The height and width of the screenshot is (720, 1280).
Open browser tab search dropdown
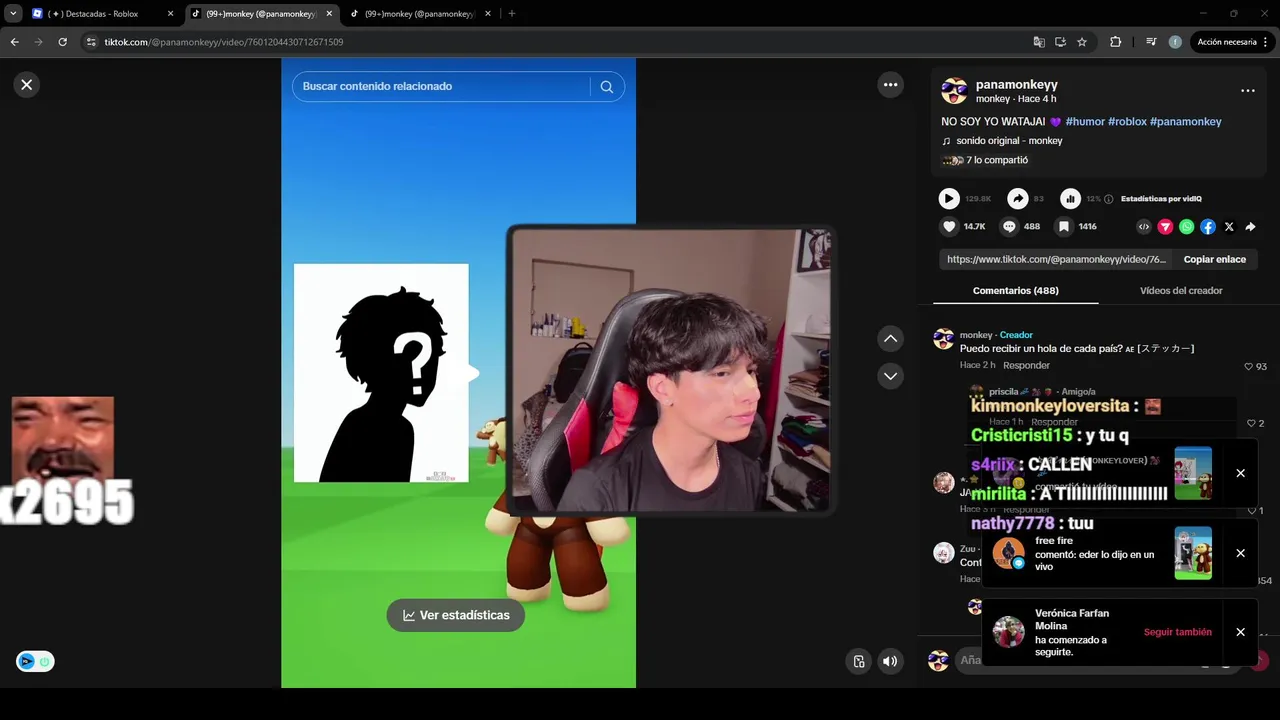tap(12, 14)
